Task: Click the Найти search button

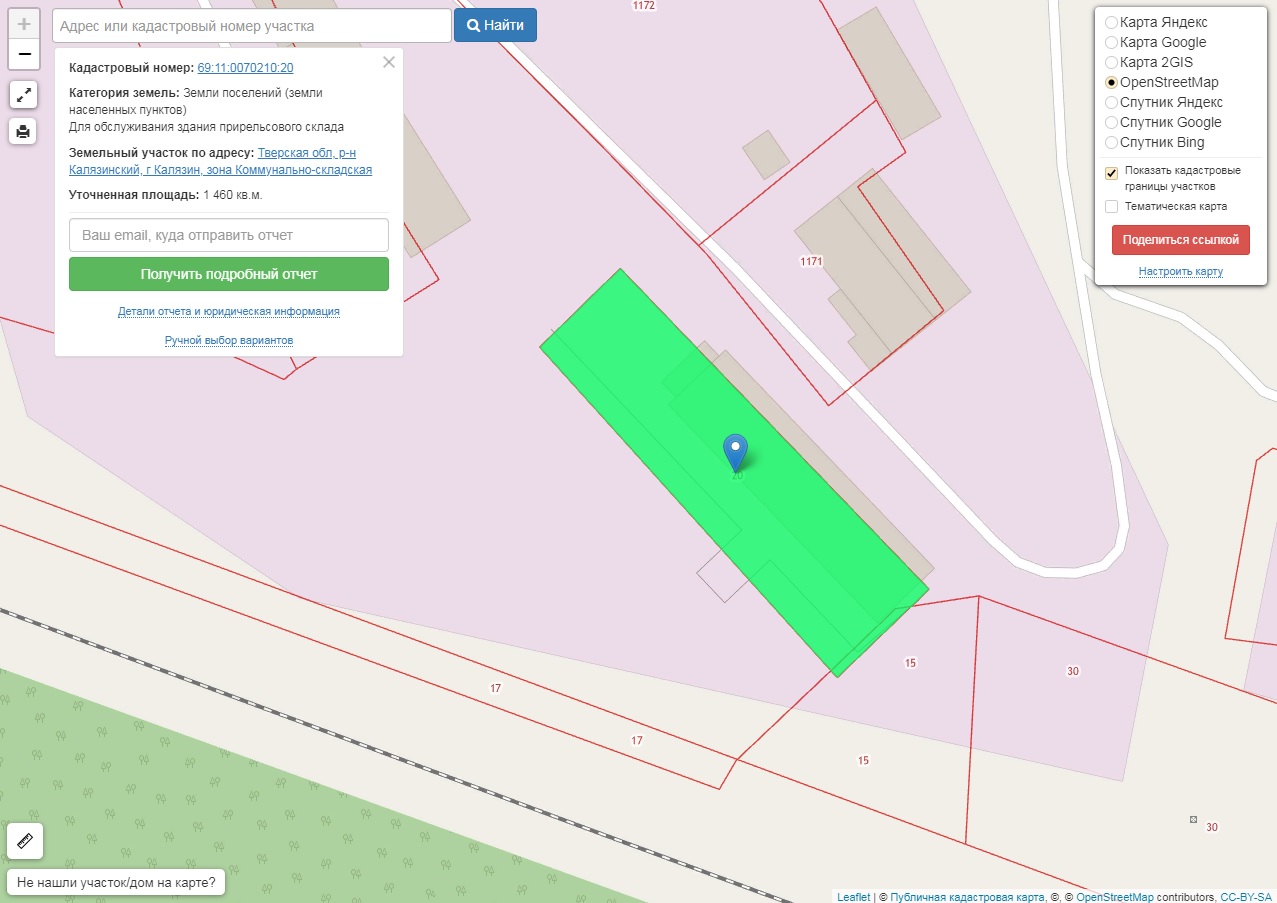Action: (x=495, y=25)
